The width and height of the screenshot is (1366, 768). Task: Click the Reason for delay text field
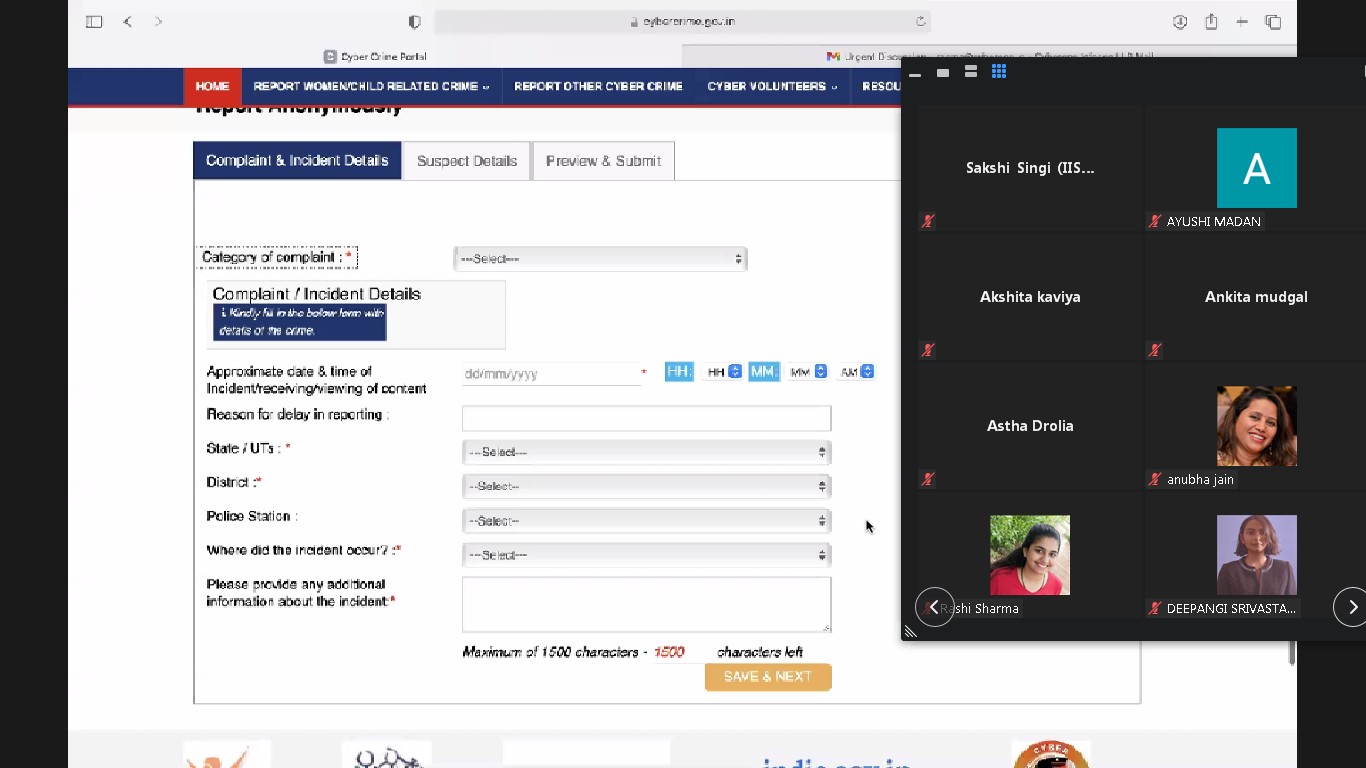(646, 418)
